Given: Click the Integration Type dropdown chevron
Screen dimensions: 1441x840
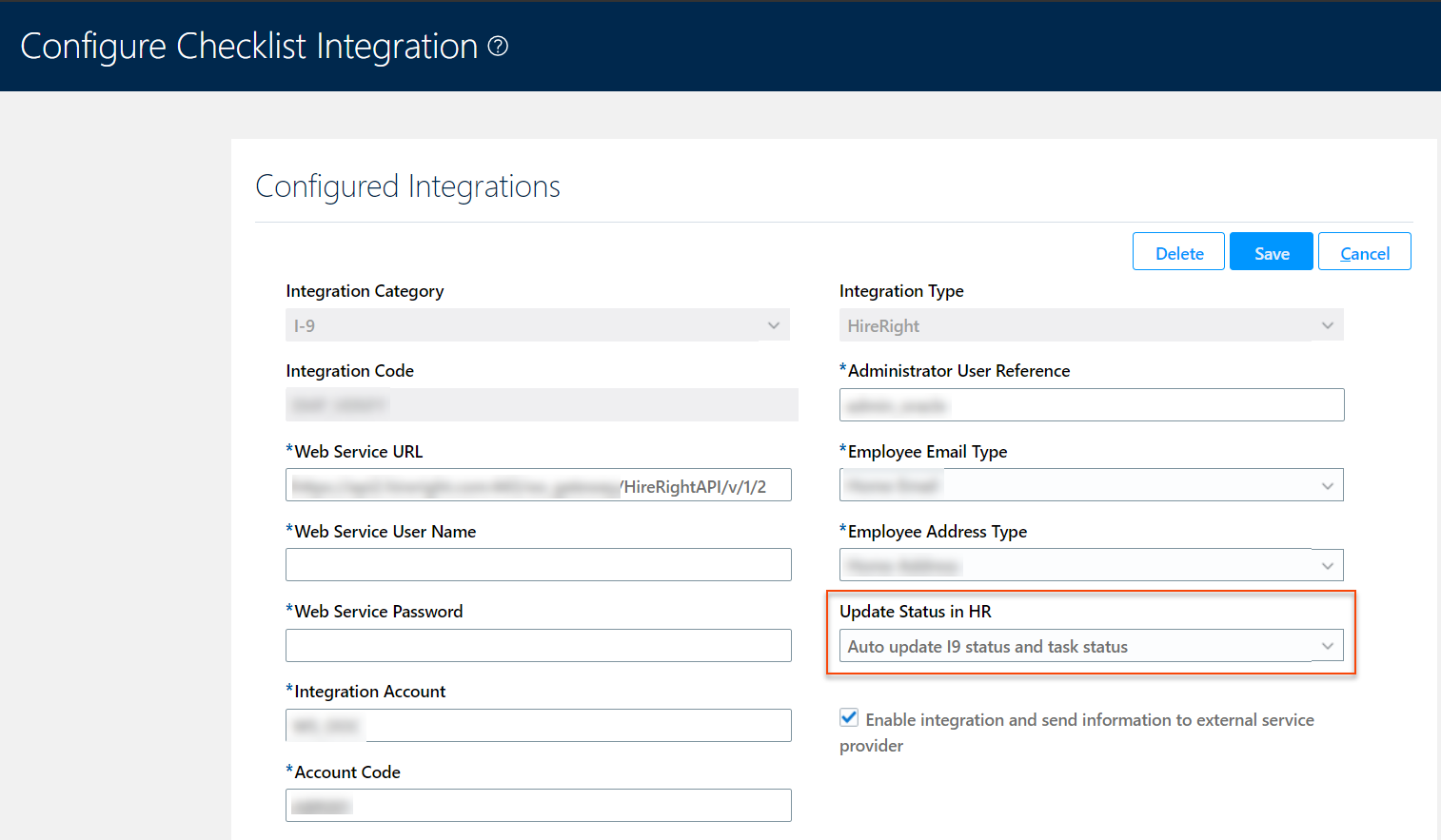Looking at the screenshot, I should pos(1328,324).
